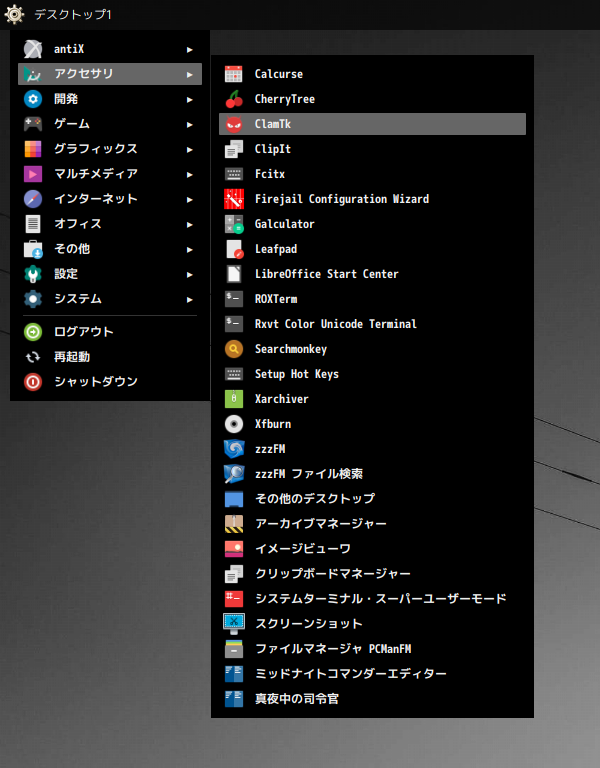Click the red superuser terminal icon
The image size is (600, 768).
coord(234,599)
